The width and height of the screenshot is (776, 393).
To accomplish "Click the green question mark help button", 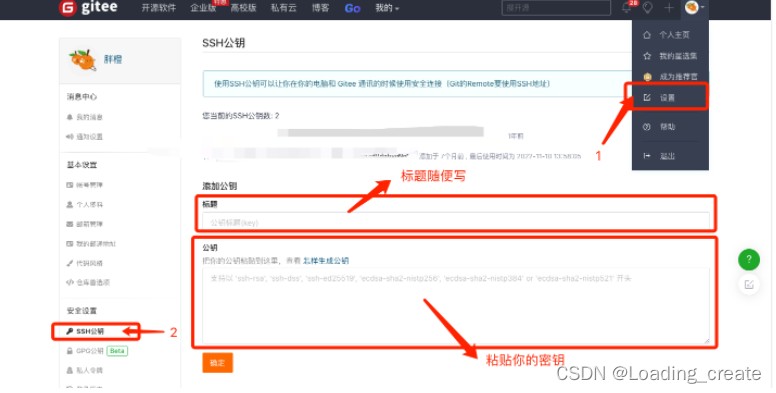I will click(x=749, y=259).
